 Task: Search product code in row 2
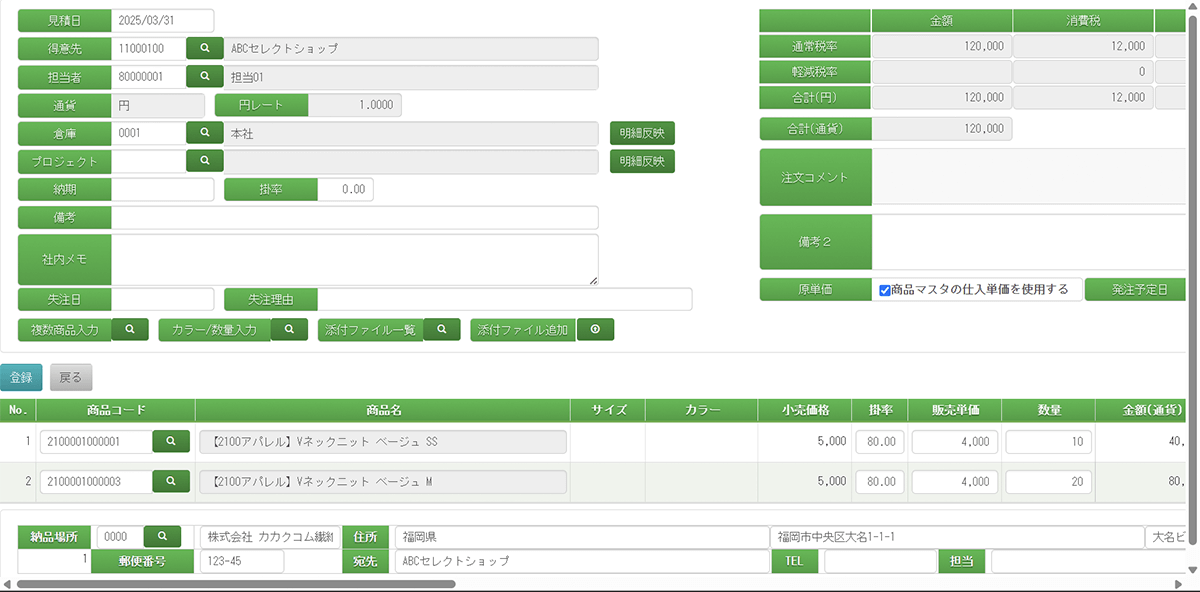pos(171,481)
